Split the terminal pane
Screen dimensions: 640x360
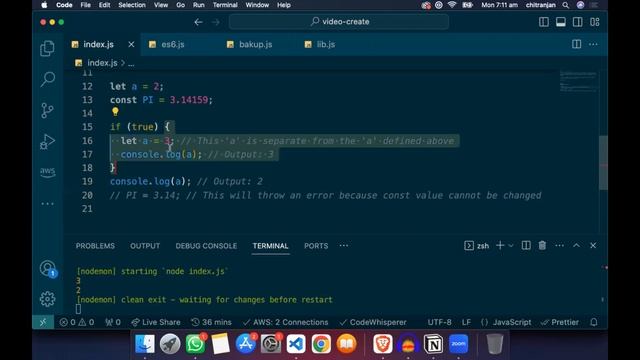[526, 245]
